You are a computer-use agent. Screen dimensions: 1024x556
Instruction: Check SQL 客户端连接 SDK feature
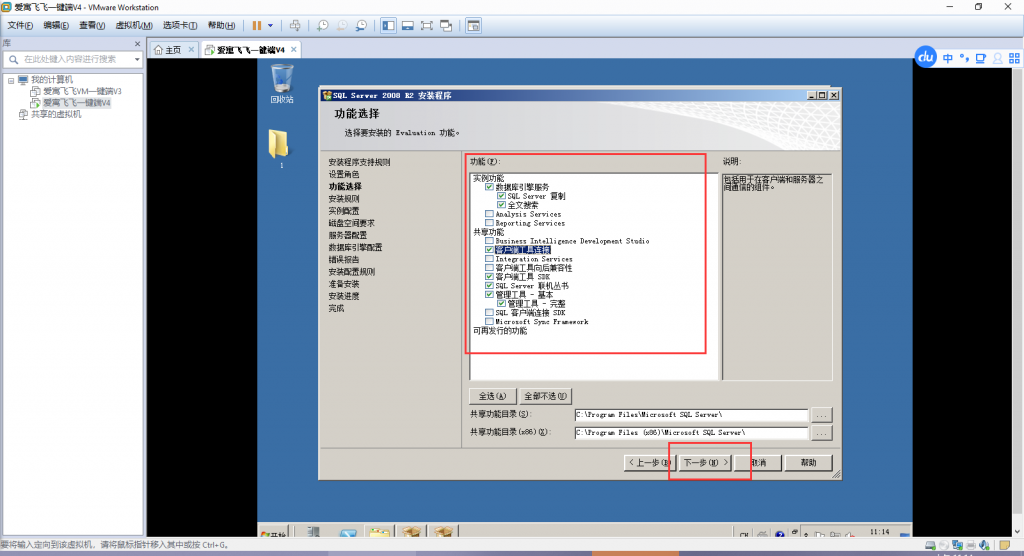(x=489, y=313)
